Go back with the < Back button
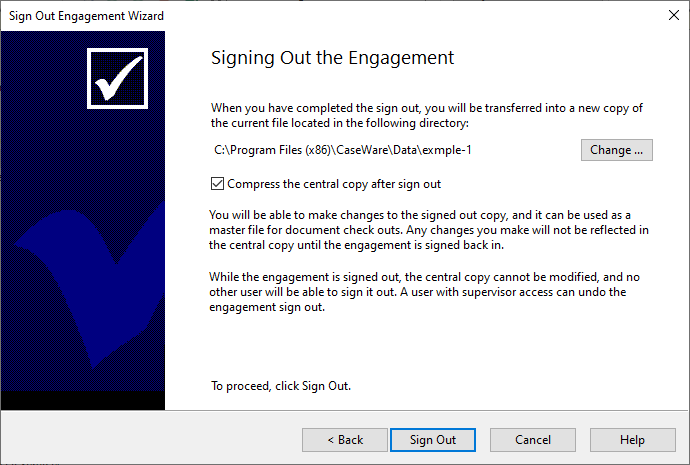This screenshot has width=690, height=465. (x=345, y=439)
